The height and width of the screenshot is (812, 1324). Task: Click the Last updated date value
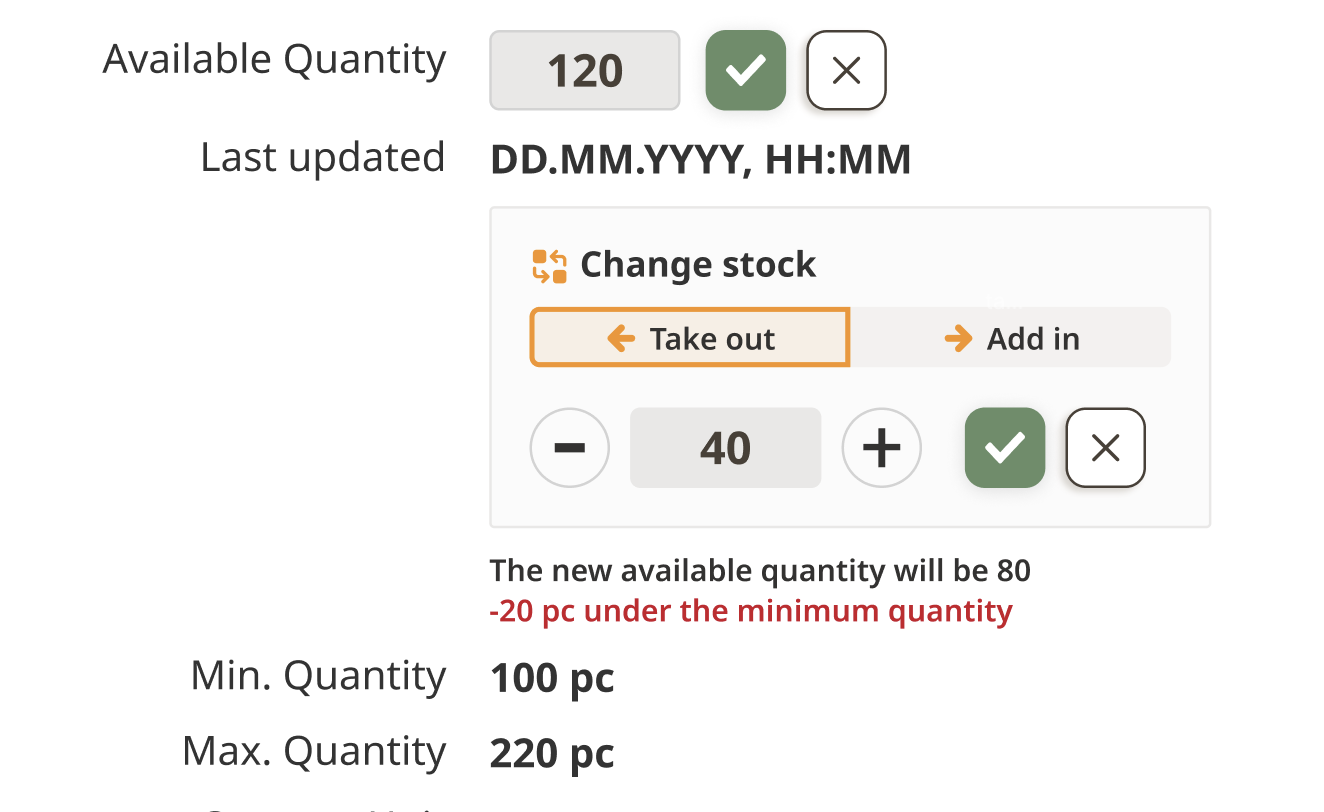coord(700,160)
